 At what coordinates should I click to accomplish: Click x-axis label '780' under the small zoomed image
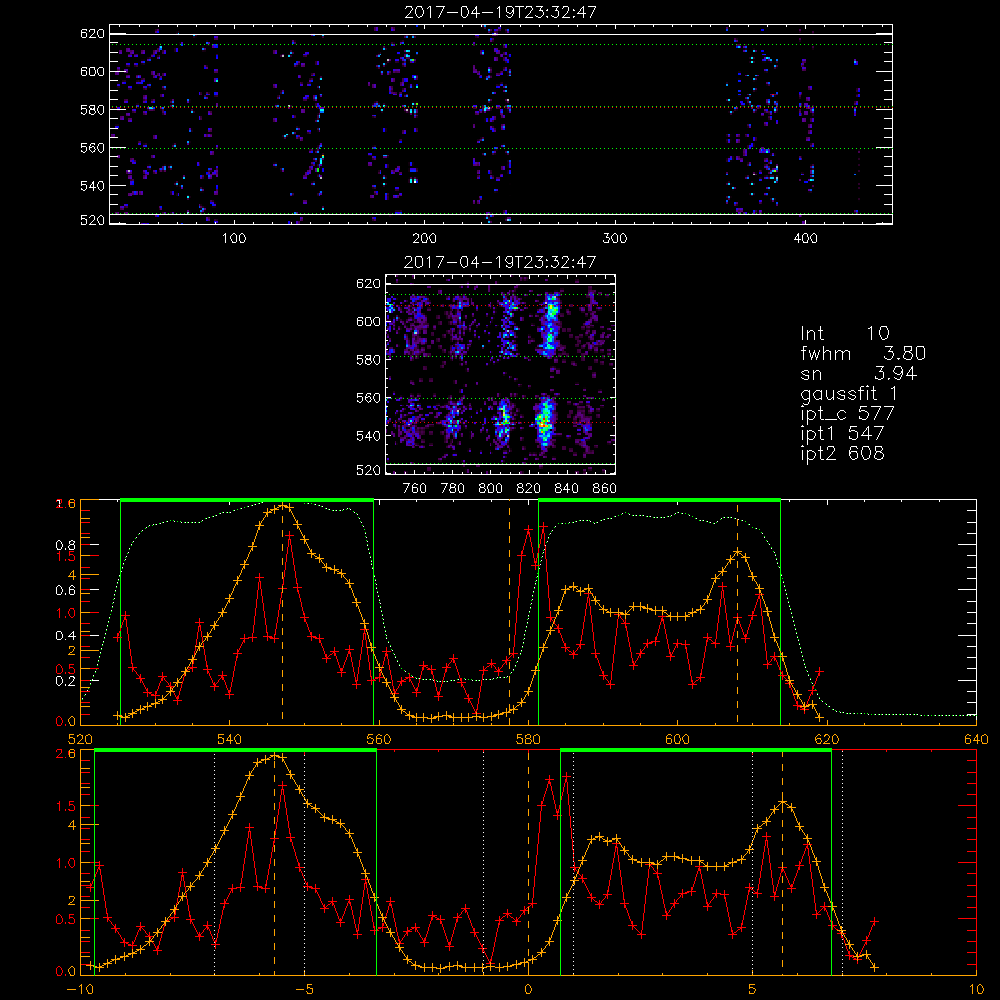point(453,489)
